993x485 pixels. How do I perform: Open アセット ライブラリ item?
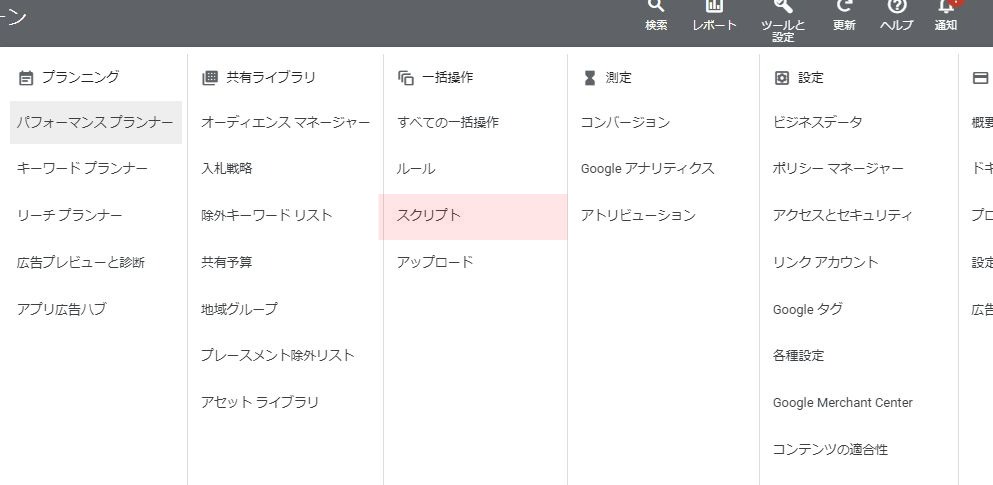point(260,403)
